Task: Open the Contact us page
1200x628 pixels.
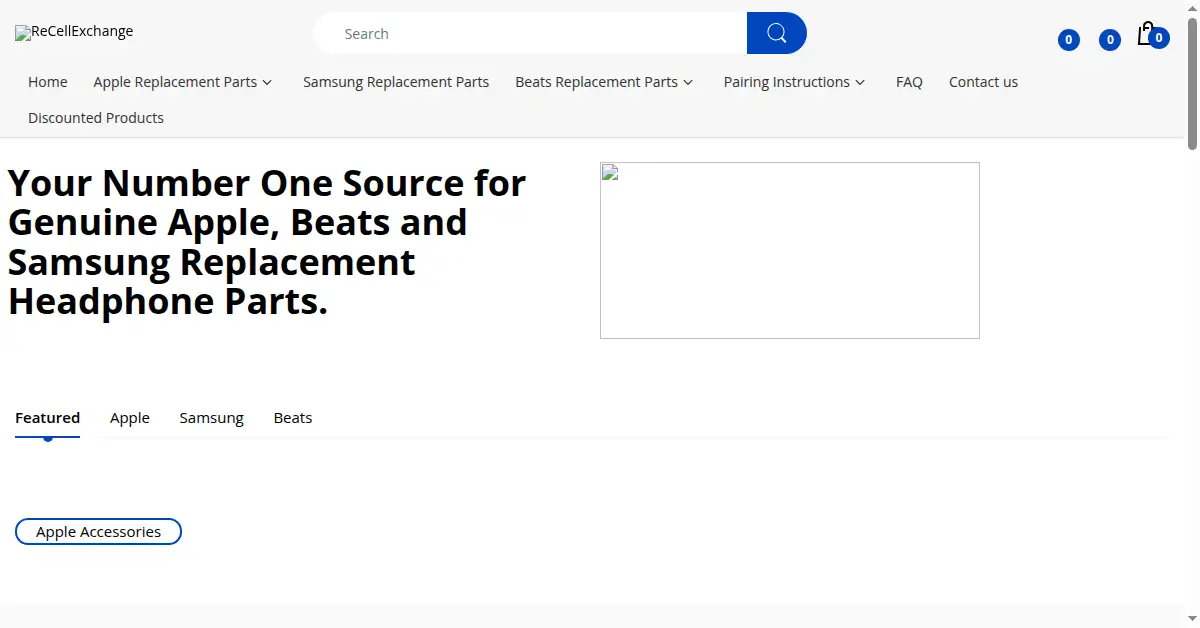Action: 983,82
